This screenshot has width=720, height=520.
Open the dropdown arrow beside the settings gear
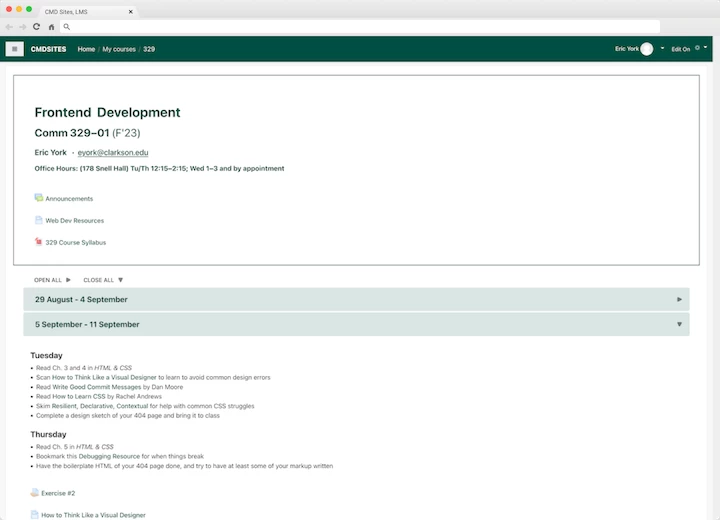click(705, 47)
